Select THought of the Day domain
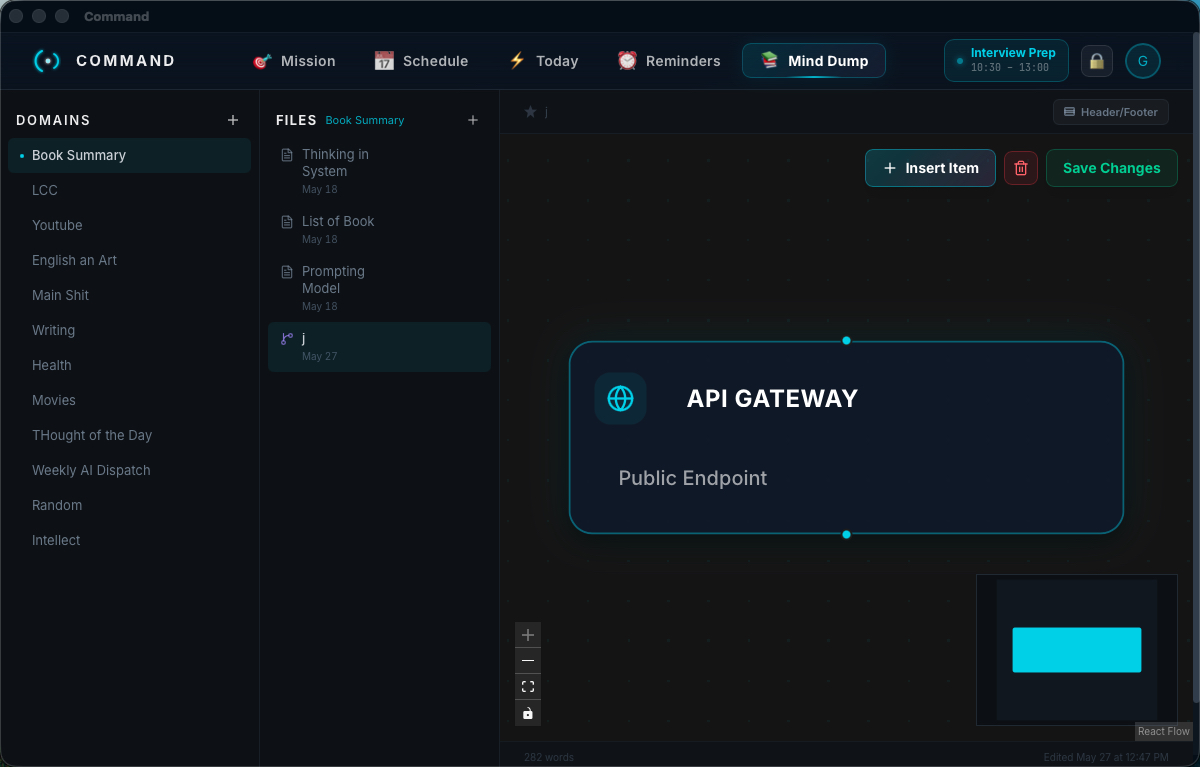Screen dimensions: 1200x767 tap(129, 435)
